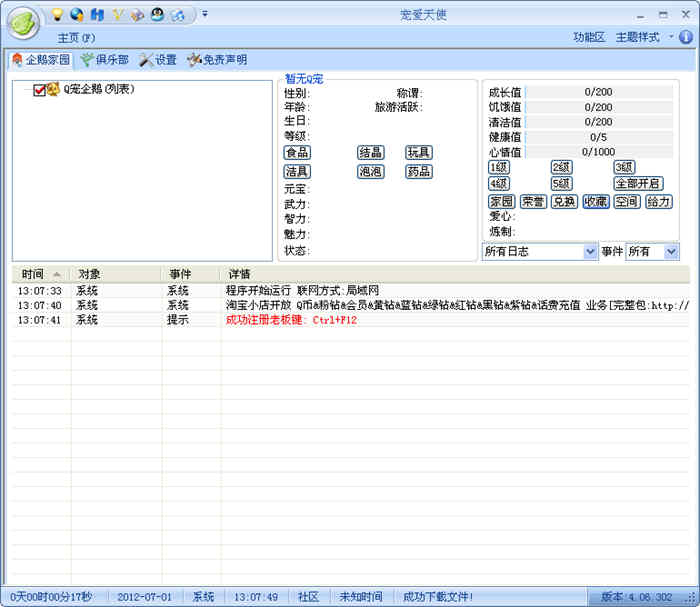Screen dimensions: 700x607
Task: Click the gift box quick-access icon
Action: tap(137, 15)
